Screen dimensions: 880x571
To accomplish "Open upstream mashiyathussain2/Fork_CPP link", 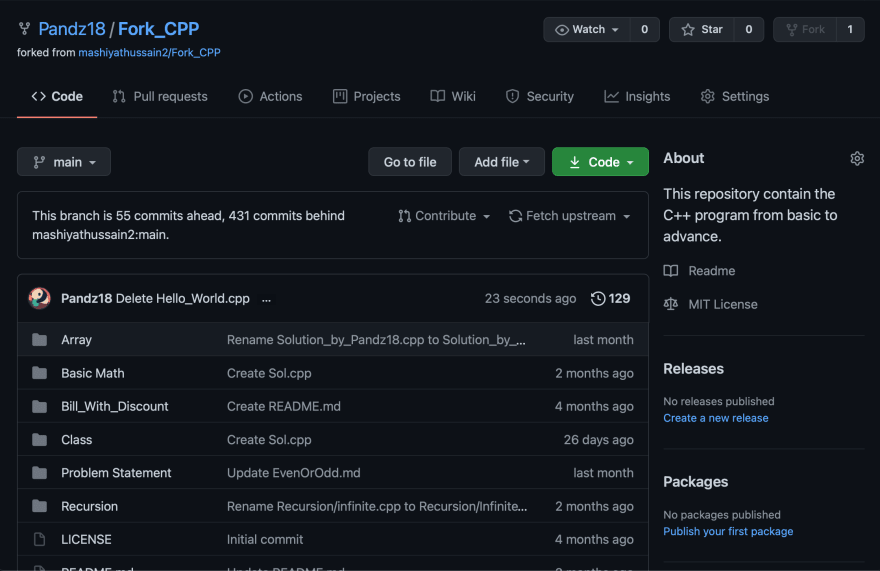I will pyautogui.click(x=149, y=52).
